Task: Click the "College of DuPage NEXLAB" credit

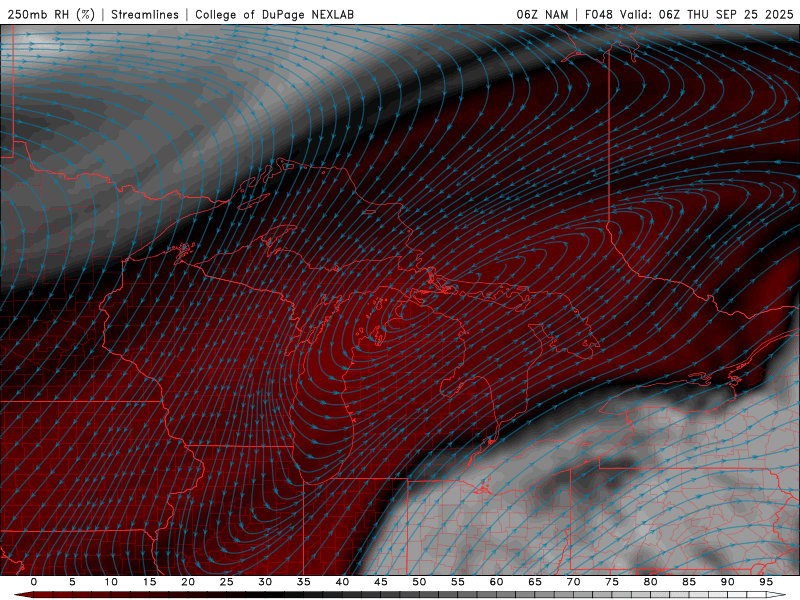Action: pyautogui.click(x=274, y=15)
